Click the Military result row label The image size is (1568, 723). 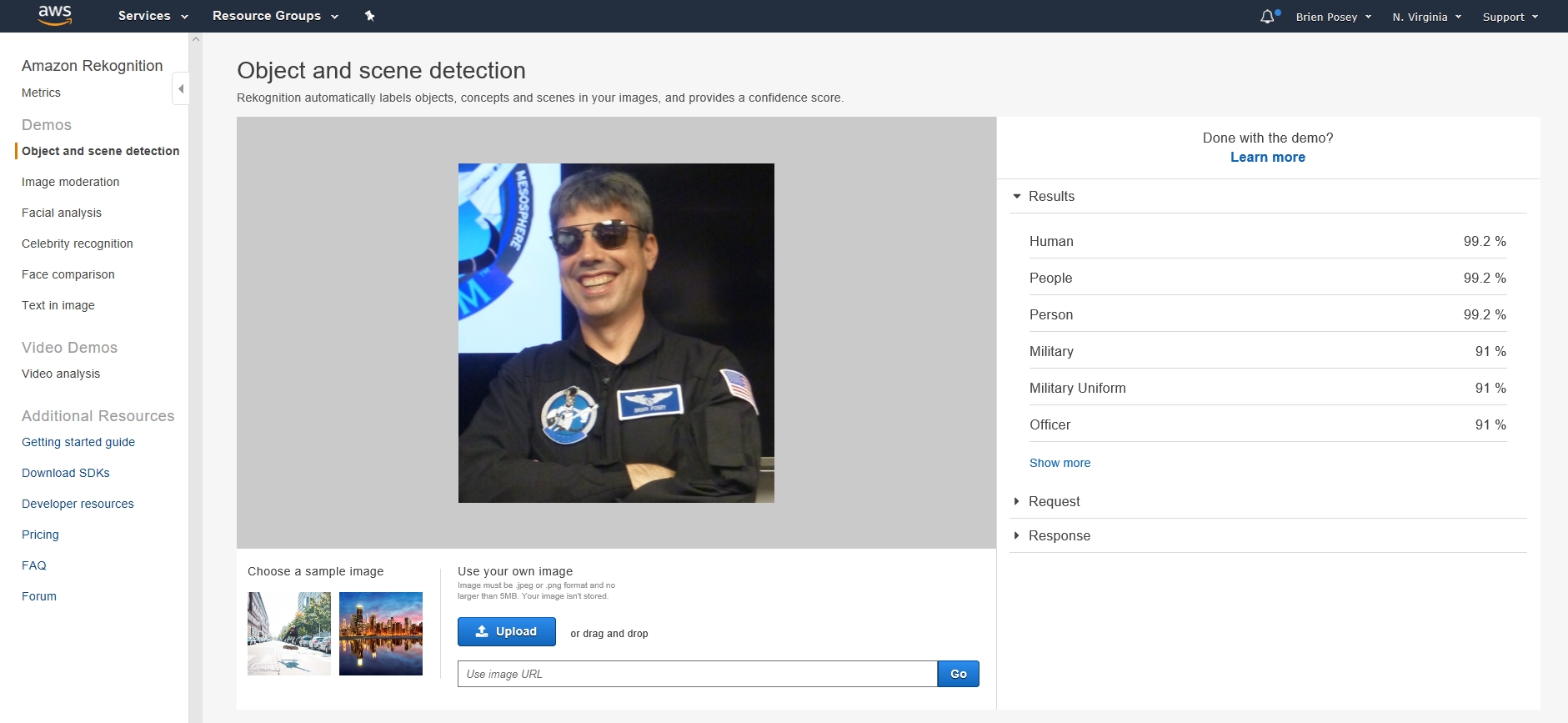1051,351
